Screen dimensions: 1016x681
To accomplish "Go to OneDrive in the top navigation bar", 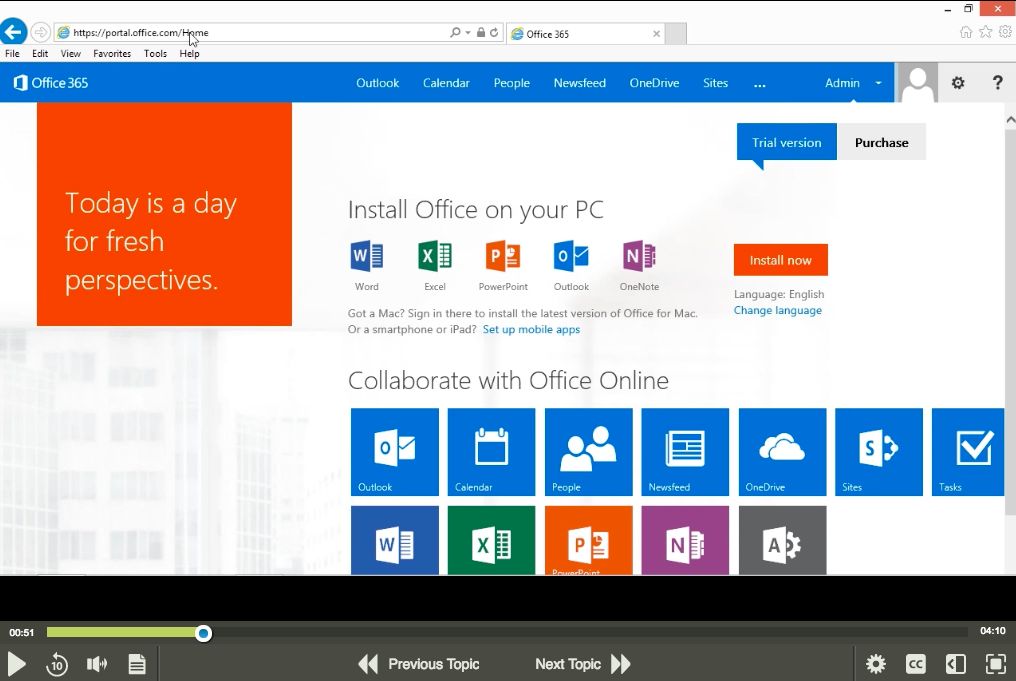I will tap(654, 83).
